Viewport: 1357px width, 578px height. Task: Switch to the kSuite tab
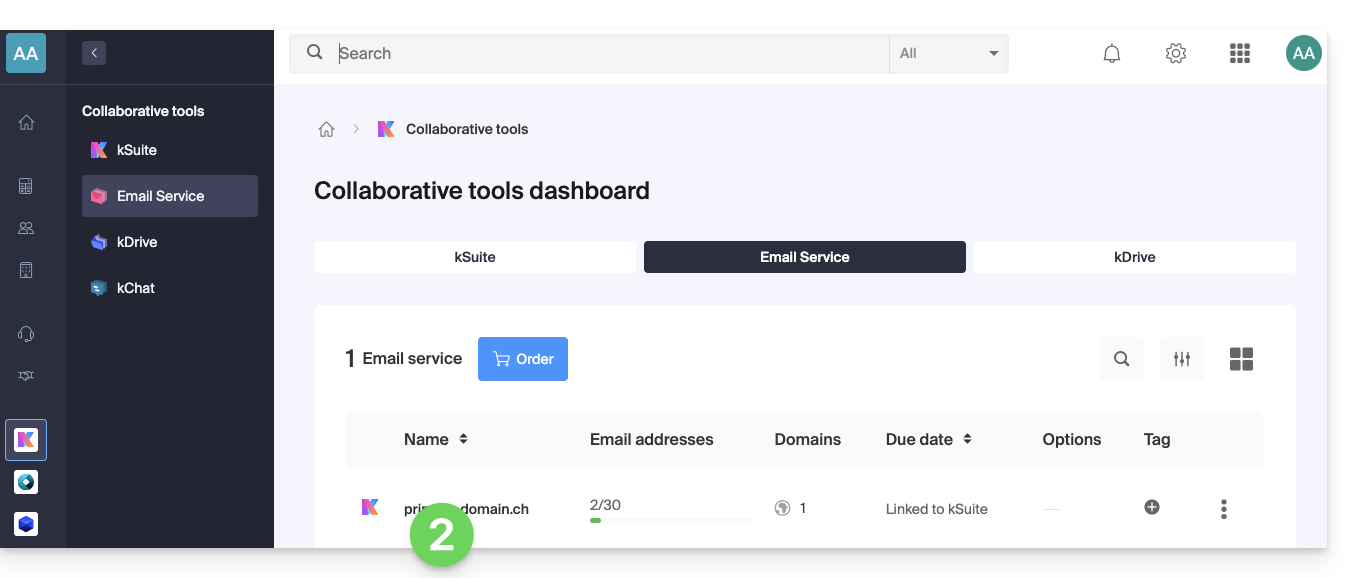pos(474,257)
